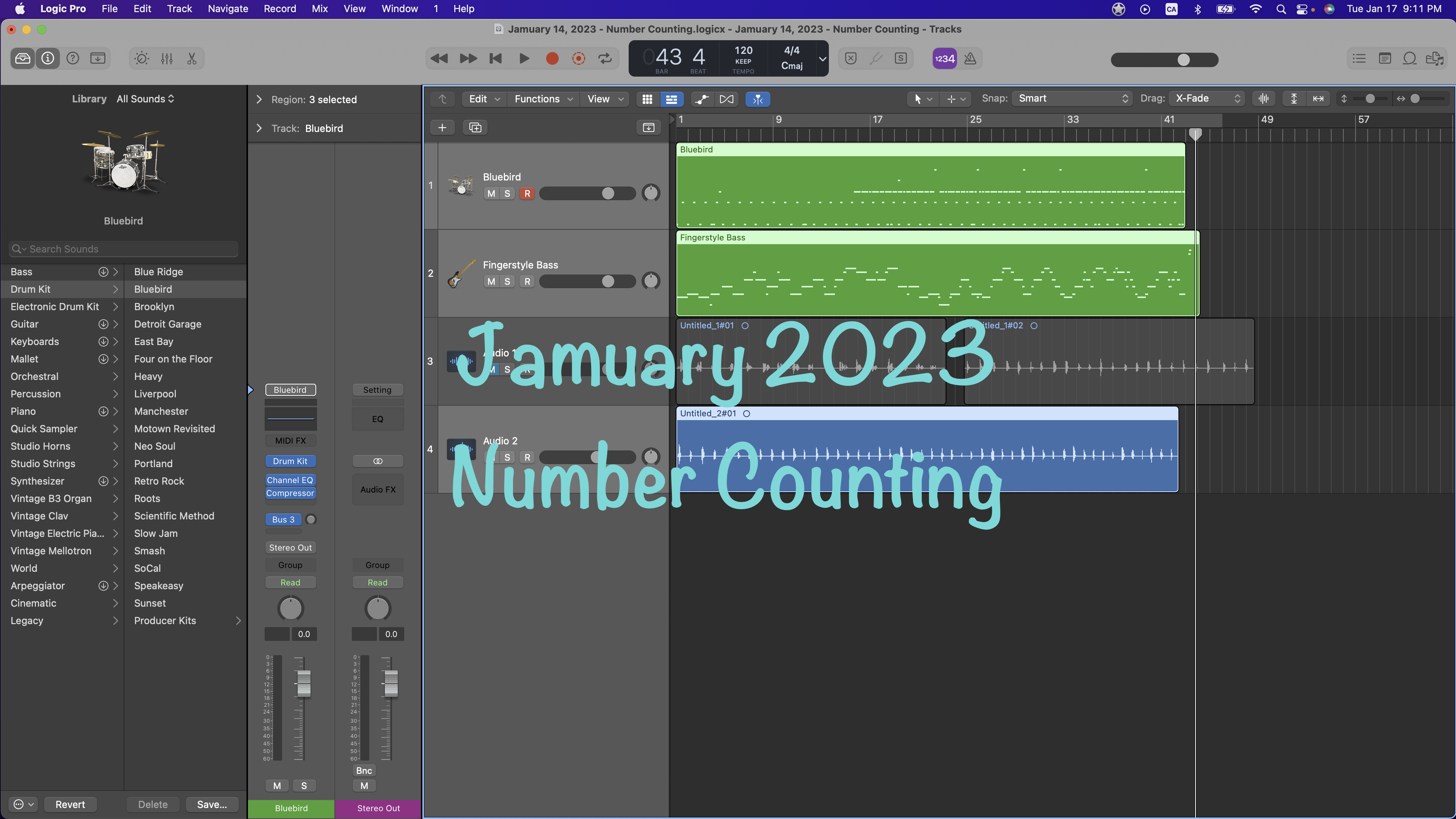This screenshot has height=819, width=1456.
Task: Select the list view icon in Tracks
Action: pyautogui.click(x=672, y=99)
